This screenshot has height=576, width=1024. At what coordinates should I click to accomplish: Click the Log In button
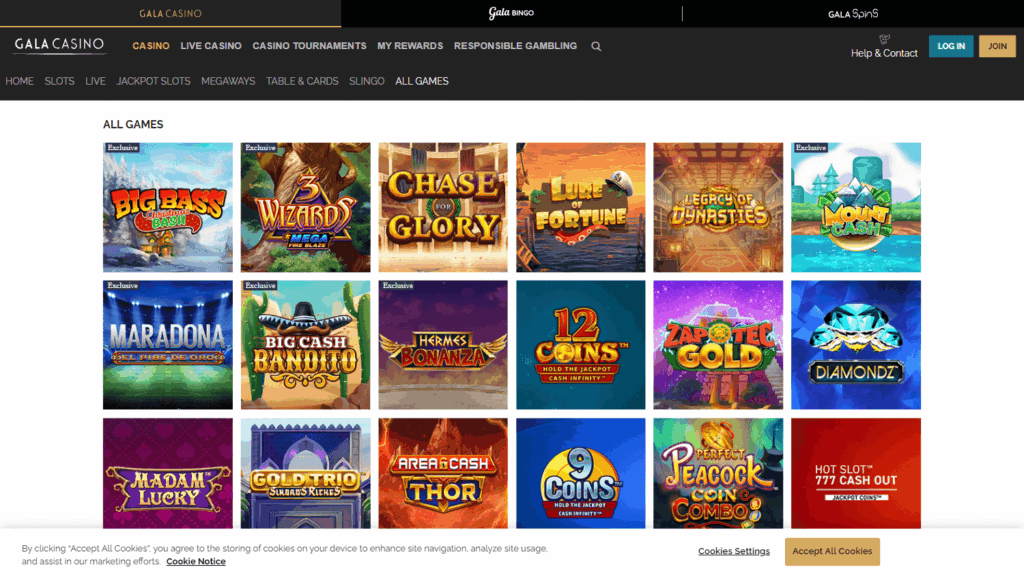click(950, 46)
